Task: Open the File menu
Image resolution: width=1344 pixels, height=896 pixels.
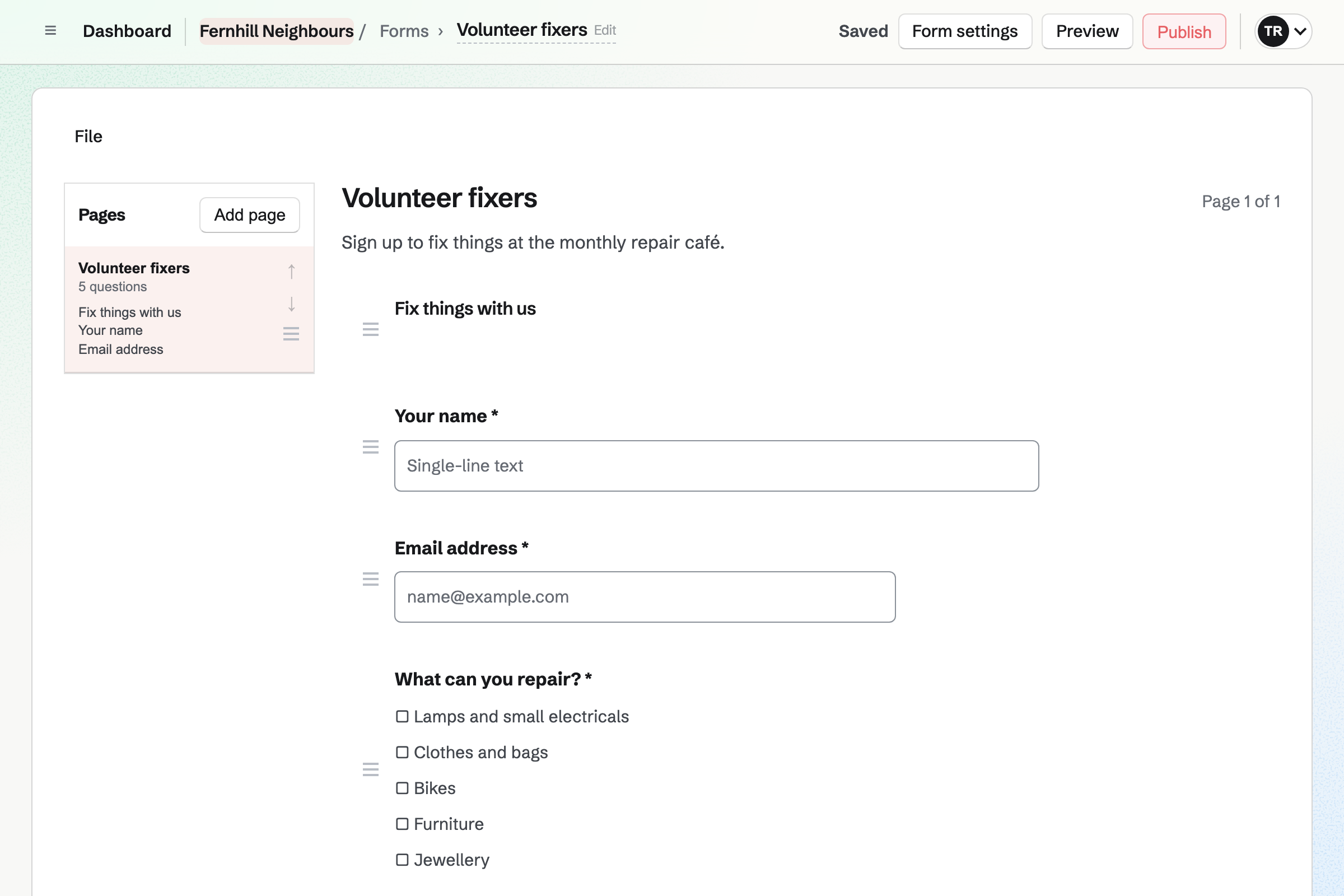Action: click(x=88, y=137)
